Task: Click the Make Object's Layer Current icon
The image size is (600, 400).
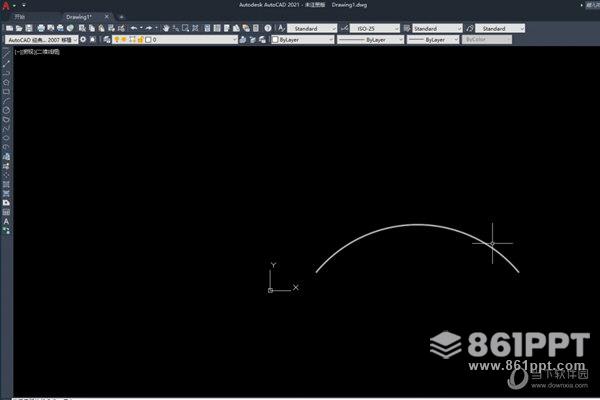Action: 243,39
